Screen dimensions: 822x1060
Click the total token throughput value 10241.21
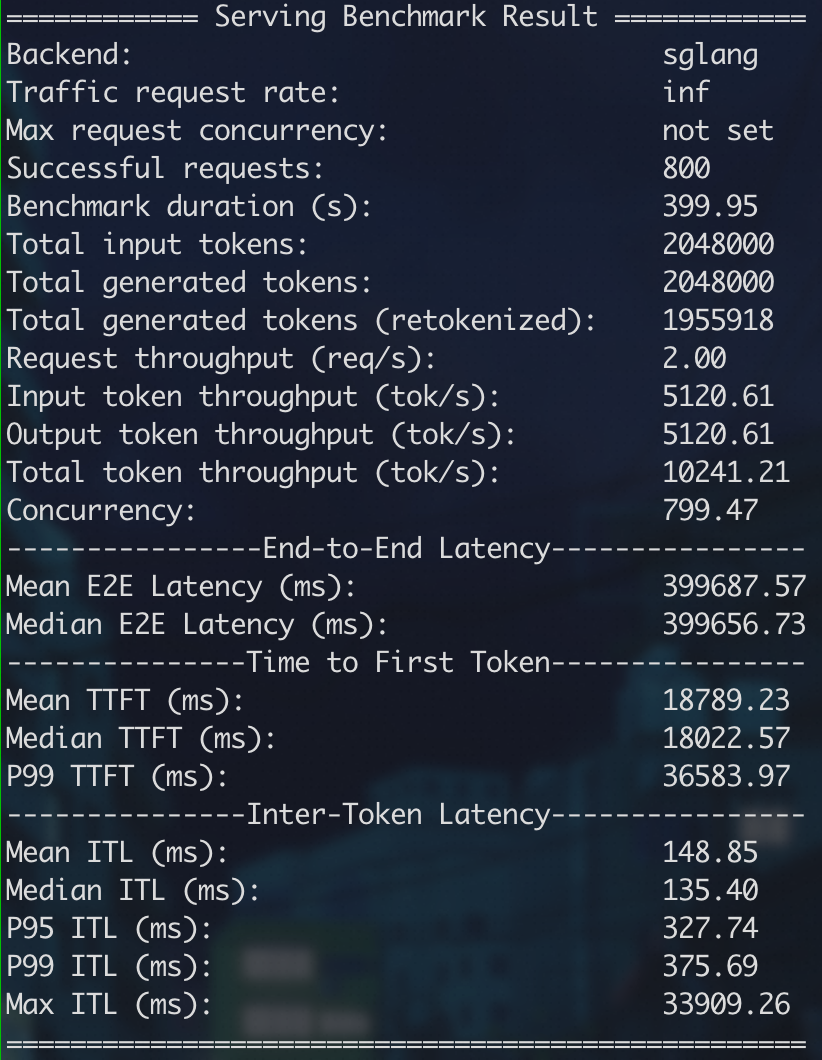coord(726,473)
